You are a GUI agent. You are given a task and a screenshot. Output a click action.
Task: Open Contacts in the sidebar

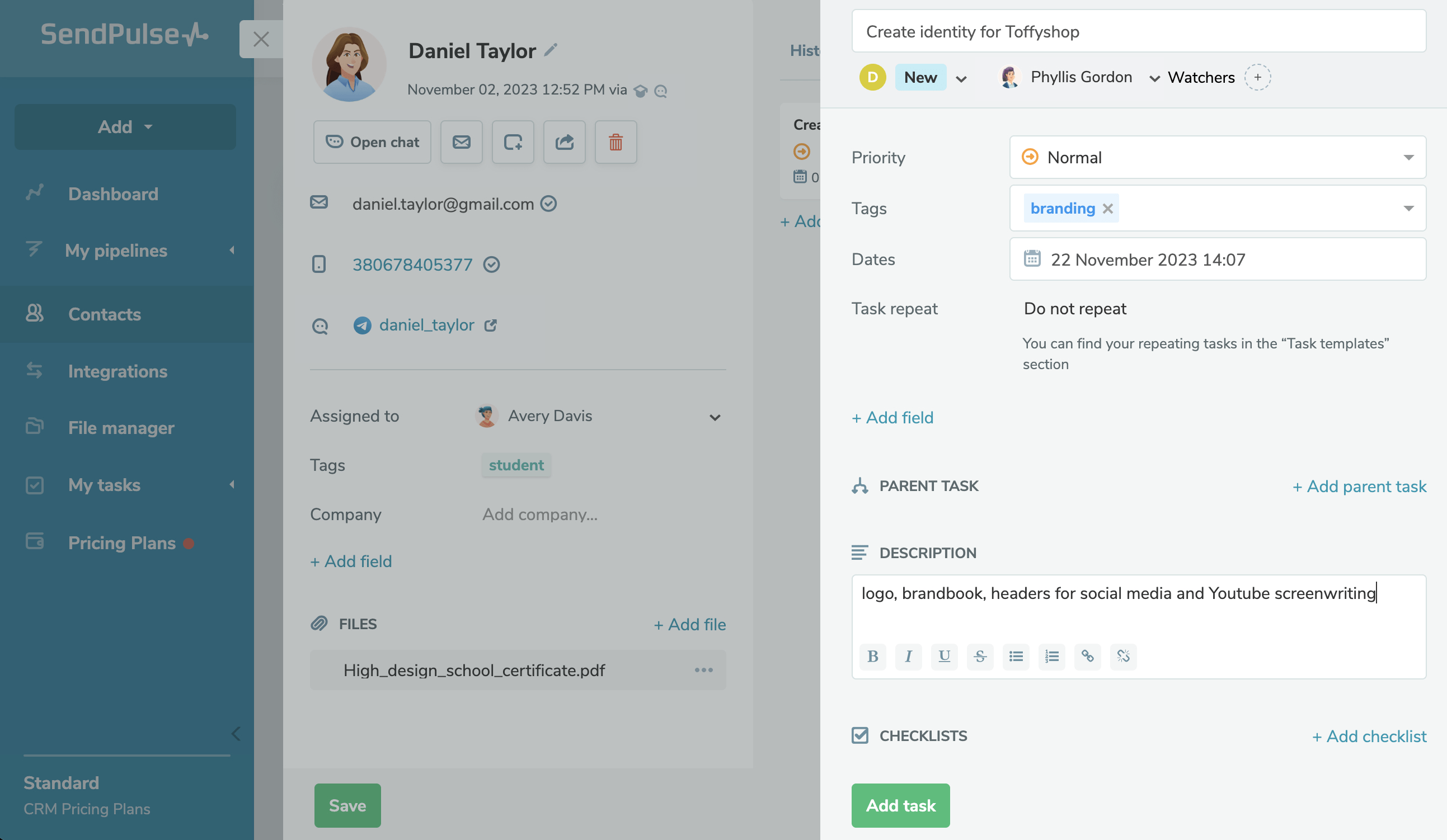[x=105, y=314]
